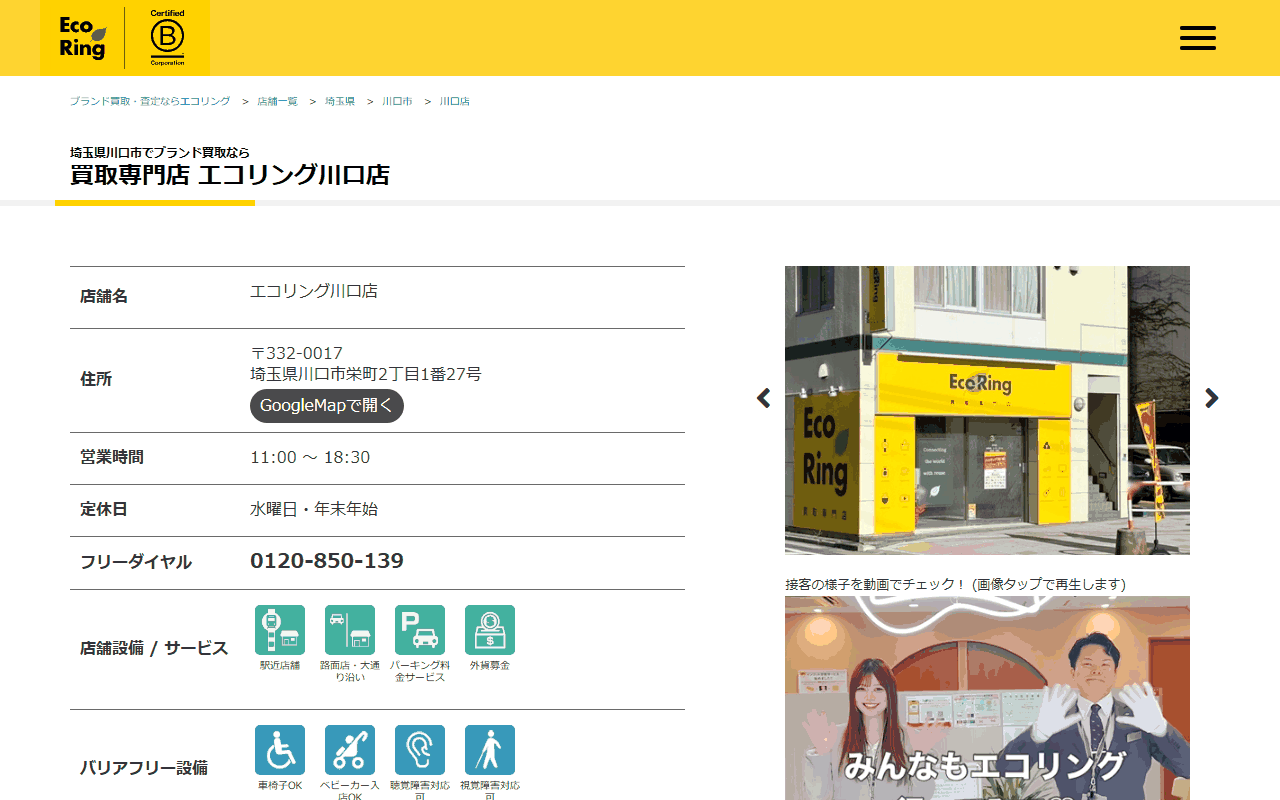Click the closed days 水曜日・年末年始

tap(314, 509)
